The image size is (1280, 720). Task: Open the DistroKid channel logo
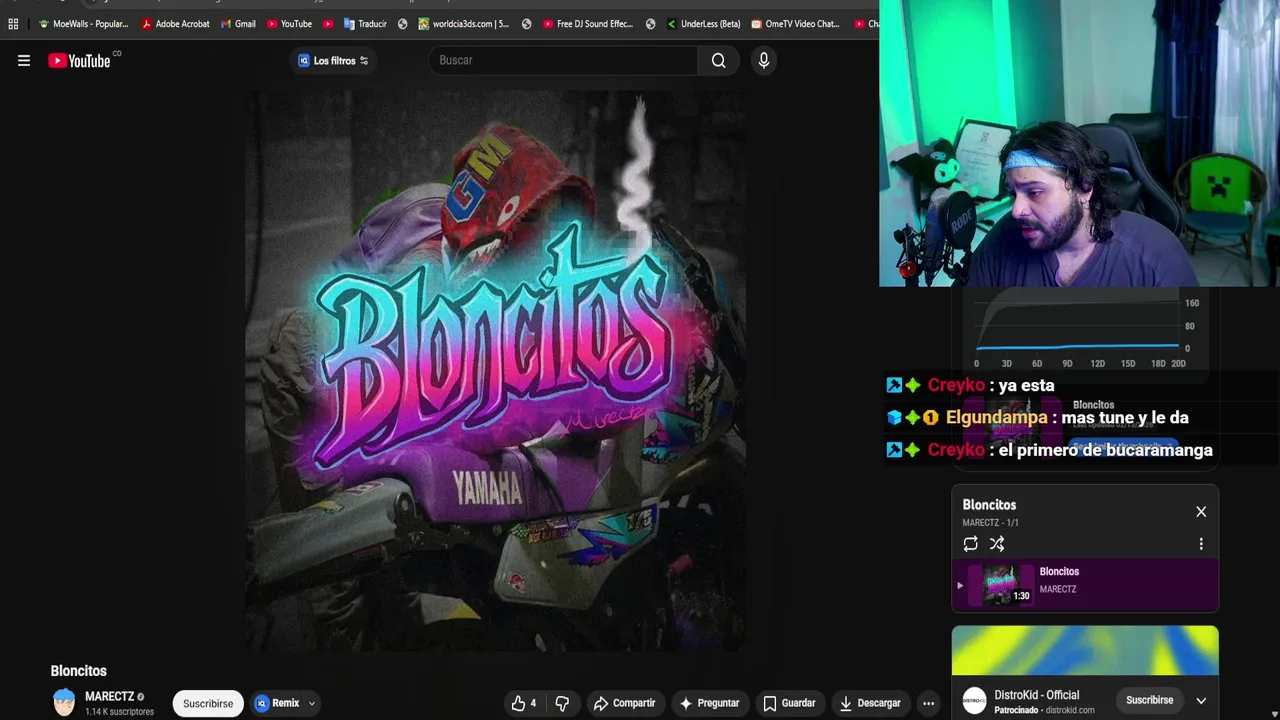click(974, 701)
